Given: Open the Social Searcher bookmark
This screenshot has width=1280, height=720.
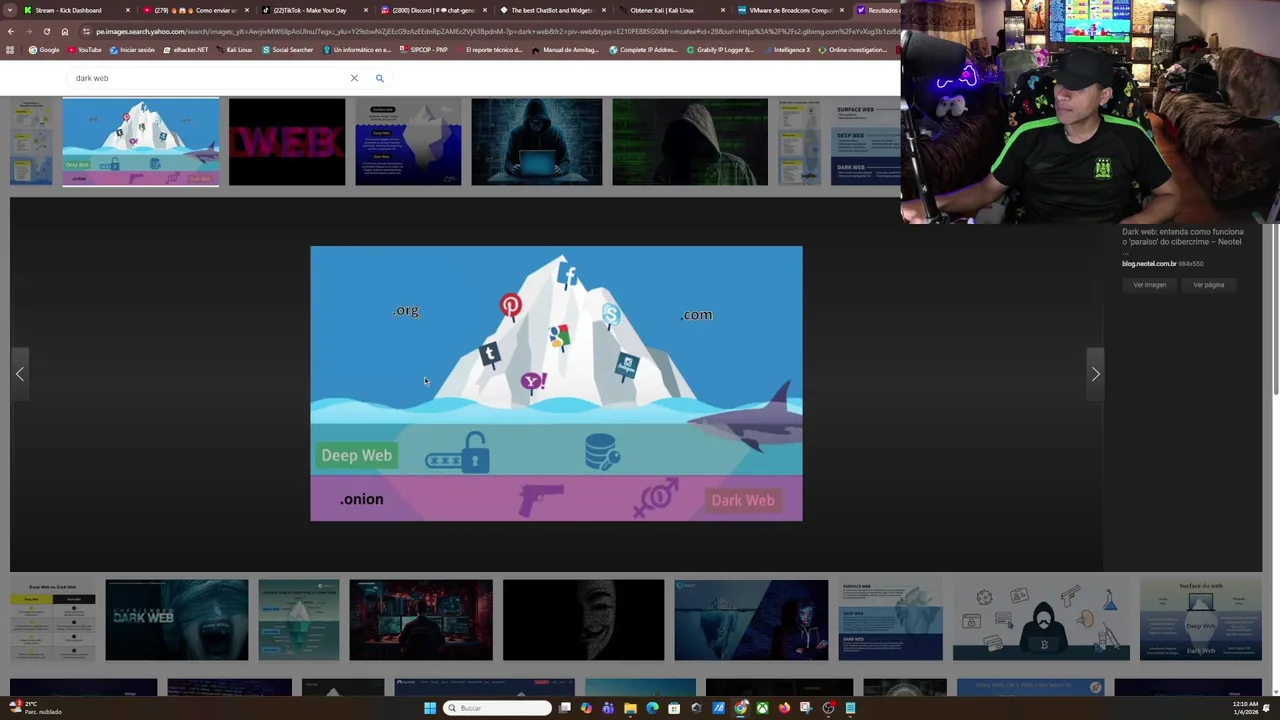Looking at the screenshot, I should (x=288, y=50).
